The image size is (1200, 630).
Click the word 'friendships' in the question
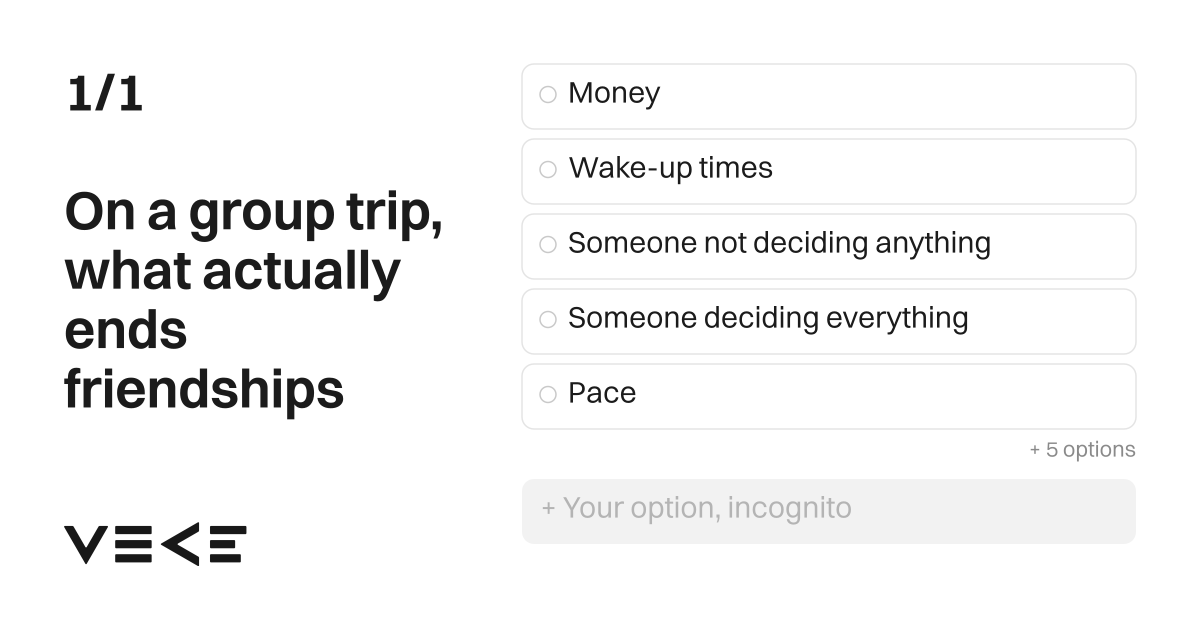205,391
